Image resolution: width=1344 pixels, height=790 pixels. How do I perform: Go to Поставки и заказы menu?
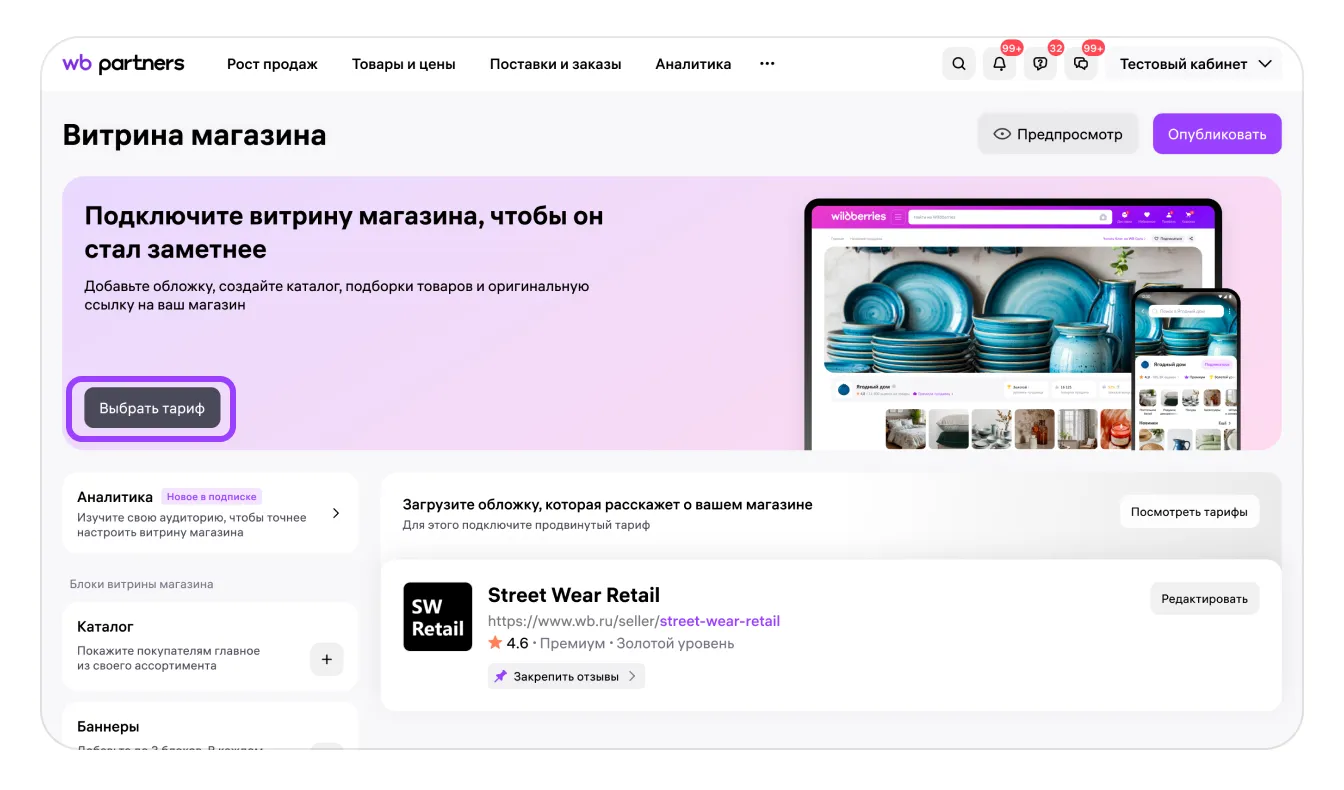coord(555,64)
